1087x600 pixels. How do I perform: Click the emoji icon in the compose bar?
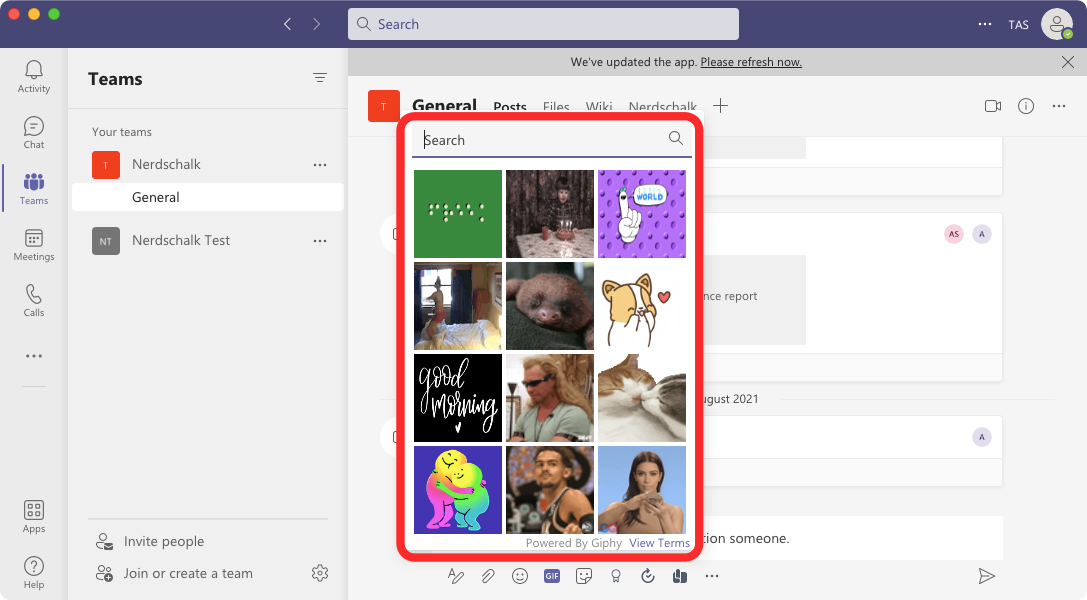(x=520, y=576)
